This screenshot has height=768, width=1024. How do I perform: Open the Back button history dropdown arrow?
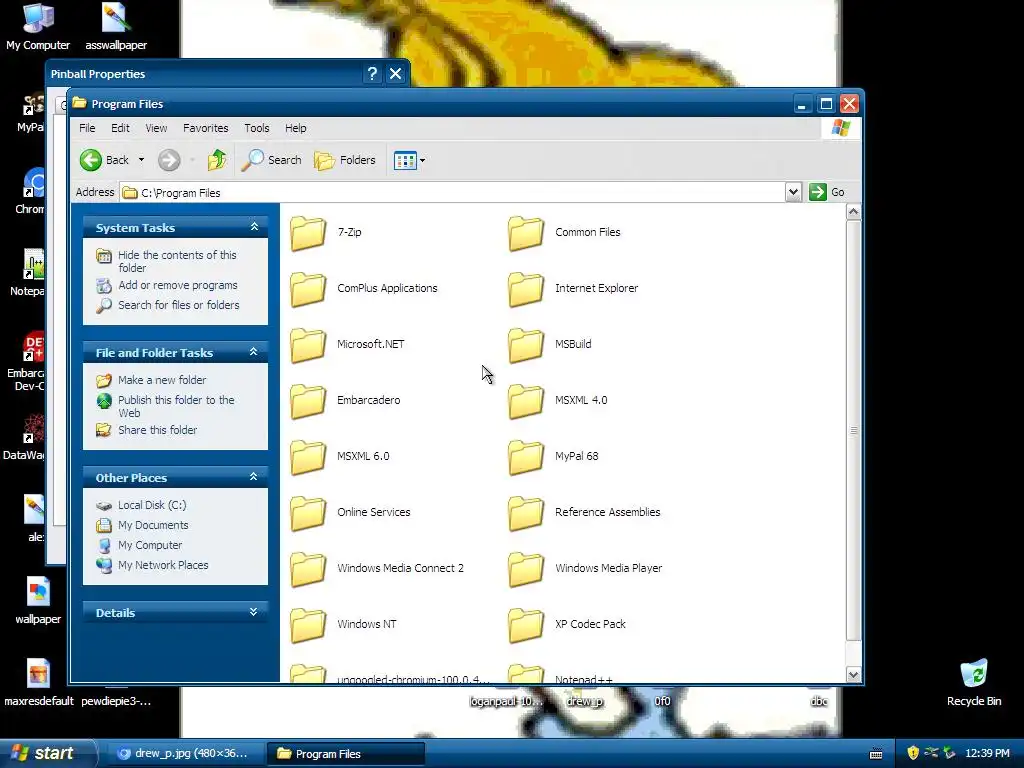(x=141, y=160)
